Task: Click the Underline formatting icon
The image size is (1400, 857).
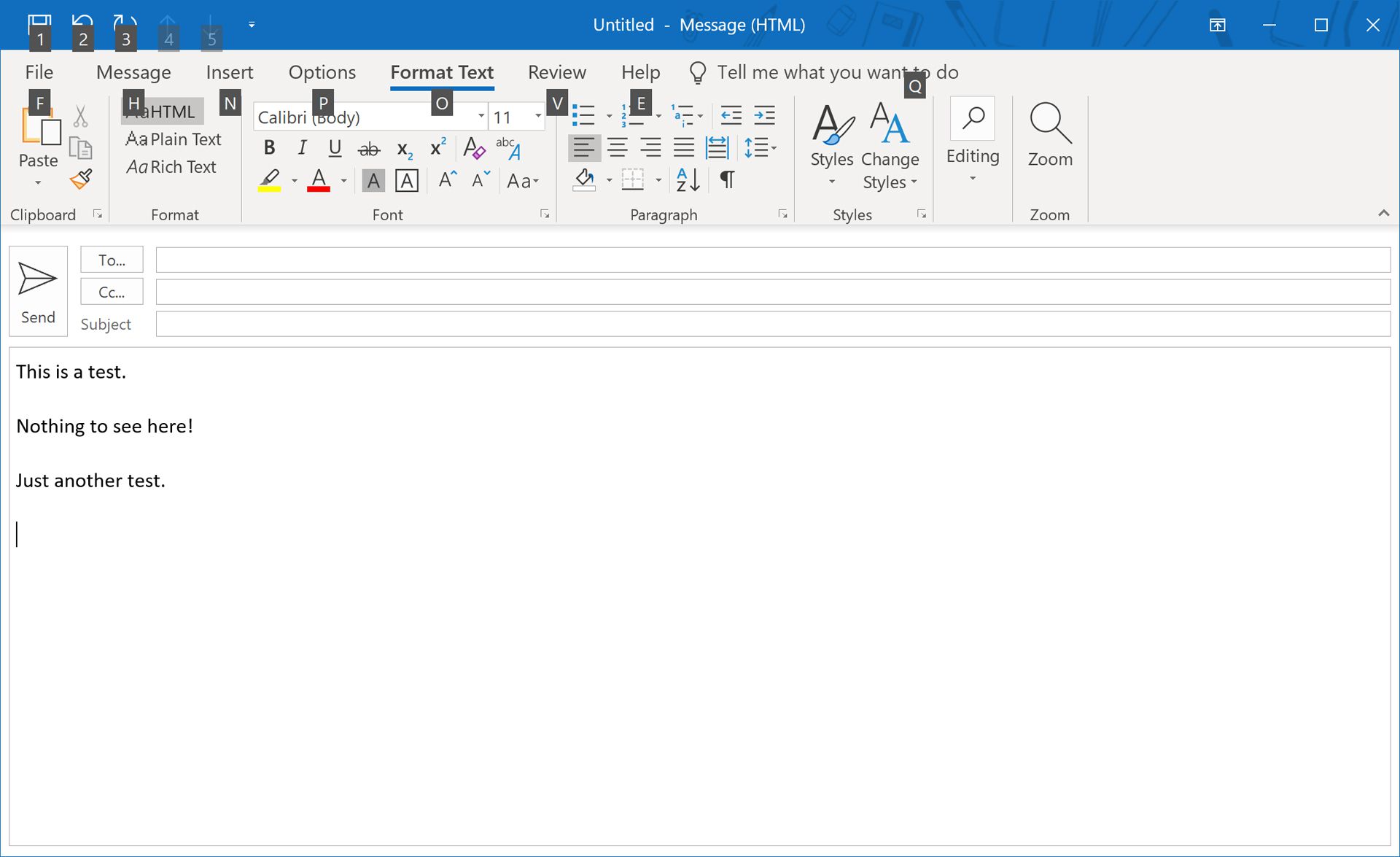Action: pyautogui.click(x=333, y=147)
